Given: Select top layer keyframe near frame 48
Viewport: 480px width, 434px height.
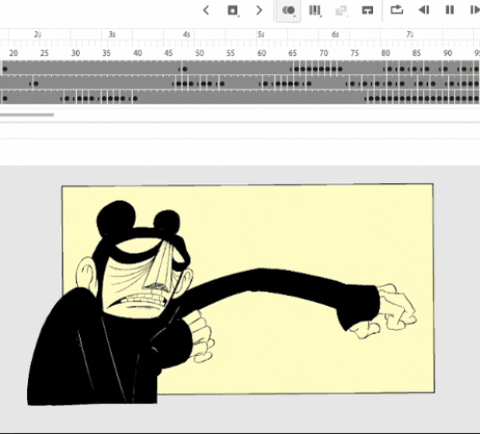Looking at the screenshot, I should [185, 69].
